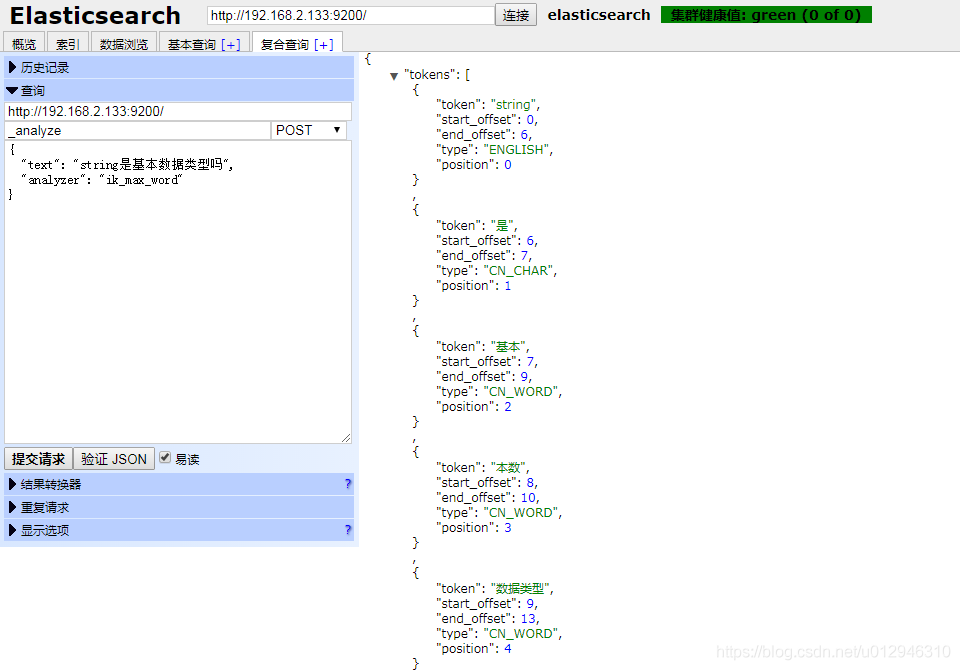Add a new 基本查询 tab with [+]
Image resolution: width=960 pixels, height=670 pixels.
click(x=231, y=44)
